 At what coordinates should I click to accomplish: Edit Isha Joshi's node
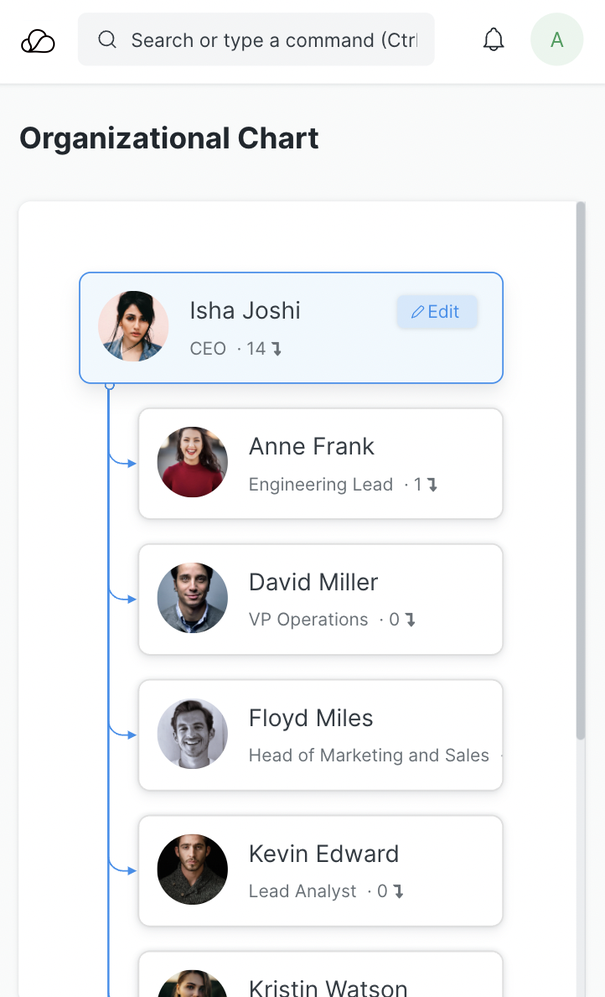coord(436,312)
